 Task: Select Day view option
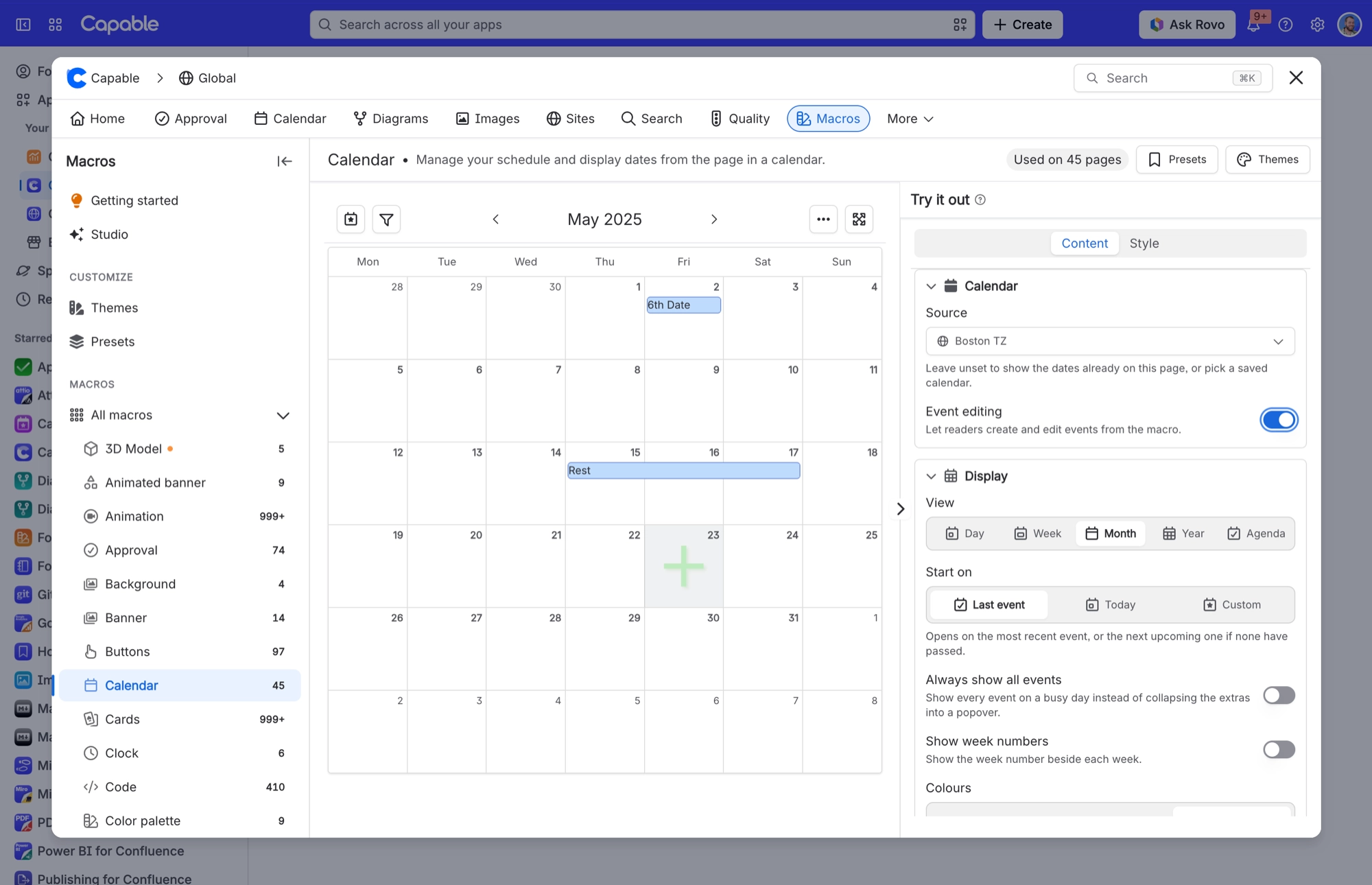965,534
